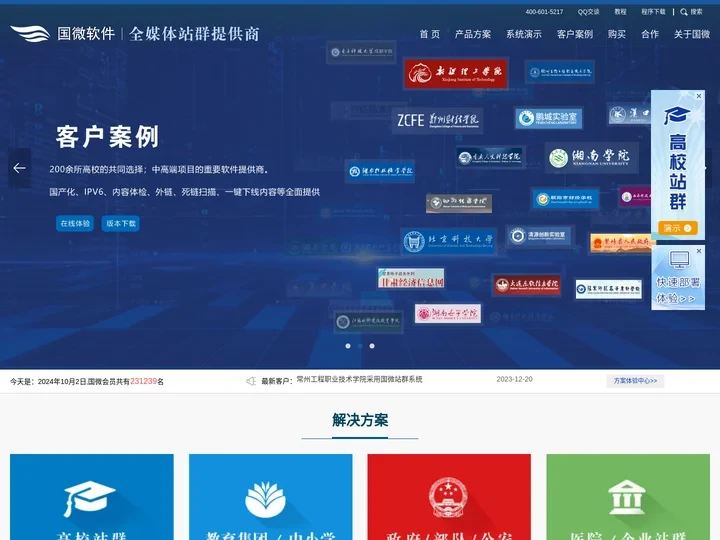This screenshot has width=720, height=540.
Task: Click the 湖南女子学院 logo
Action: click(x=448, y=313)
